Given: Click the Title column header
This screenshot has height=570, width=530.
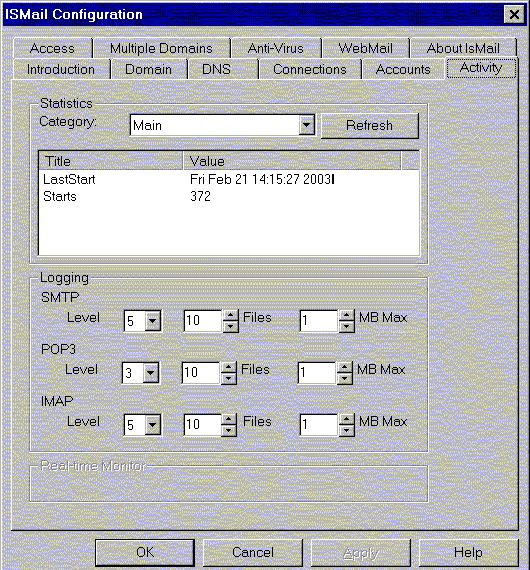Looking at the screenshot, I should coord(111,161).
